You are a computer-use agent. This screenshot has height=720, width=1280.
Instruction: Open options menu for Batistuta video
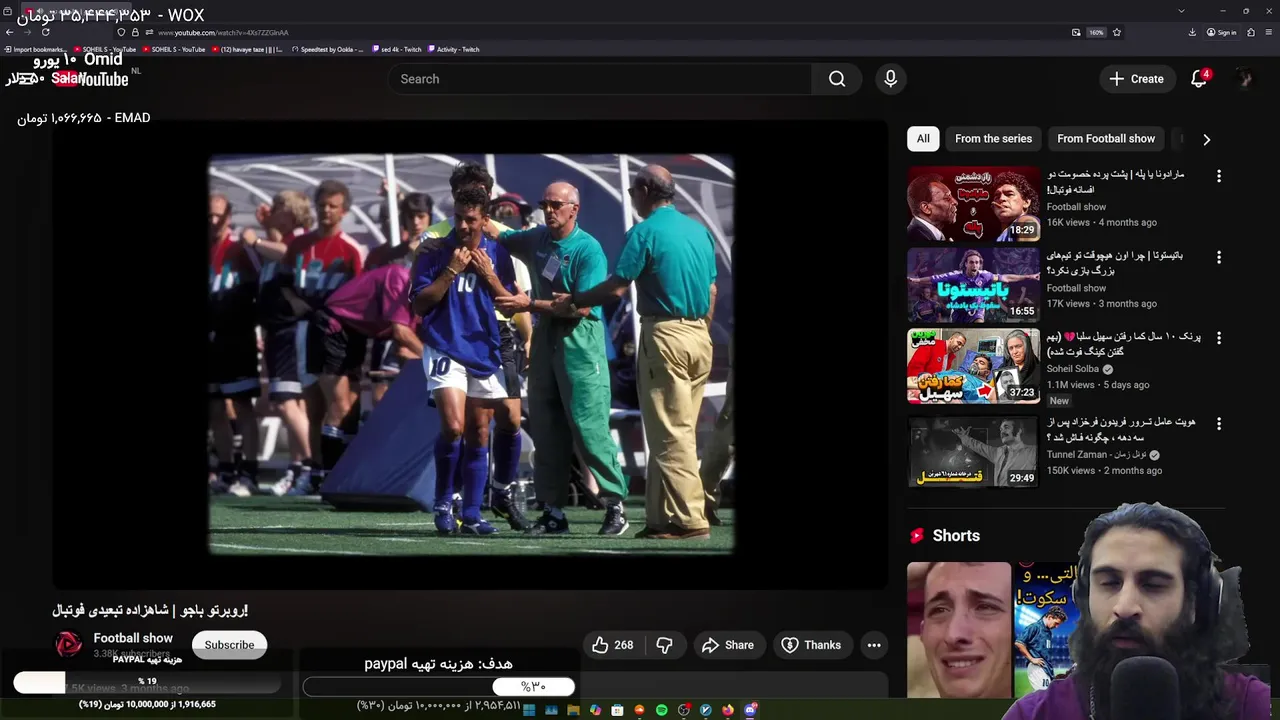click(x=1218, y=257)
